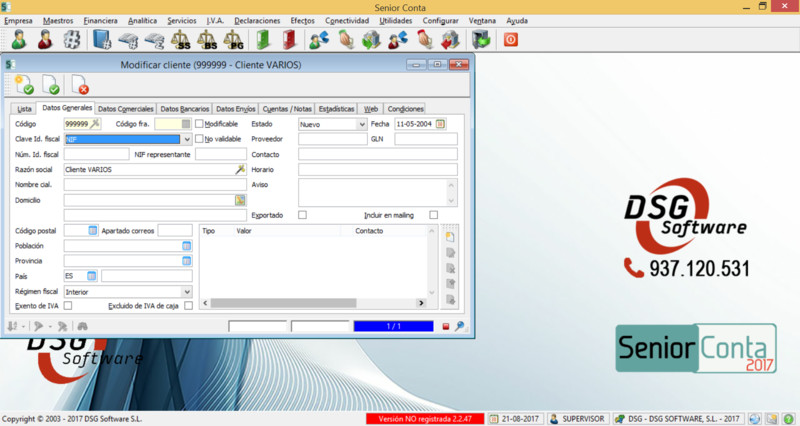Click lookup icon beside Población field
The image size is (800, 426).
coord(187,246)
